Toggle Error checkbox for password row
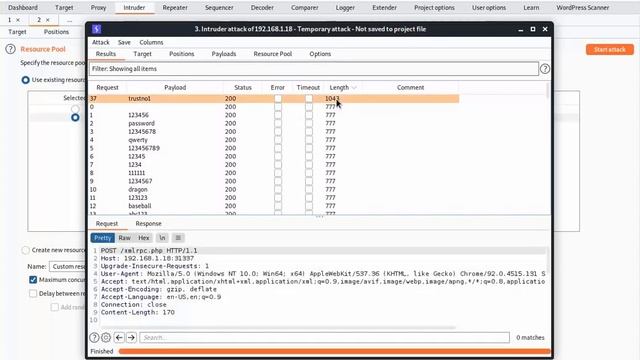 click(278, 123)
